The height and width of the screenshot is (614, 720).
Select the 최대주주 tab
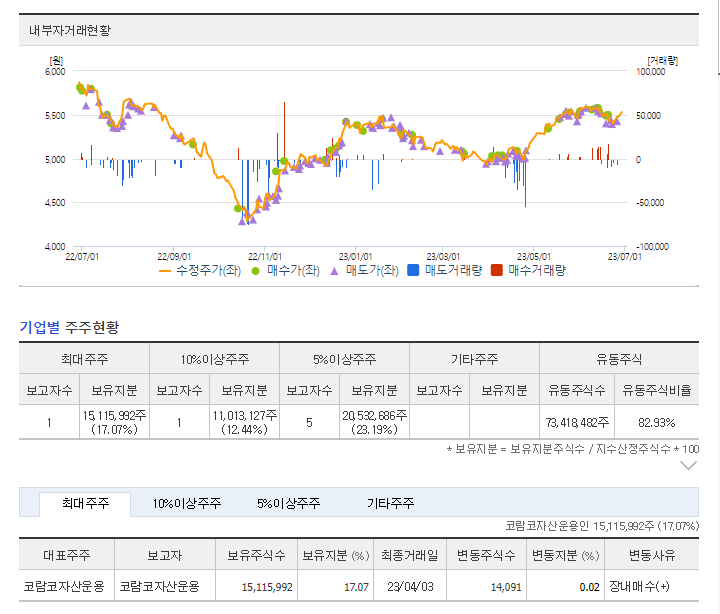(85, 504)
